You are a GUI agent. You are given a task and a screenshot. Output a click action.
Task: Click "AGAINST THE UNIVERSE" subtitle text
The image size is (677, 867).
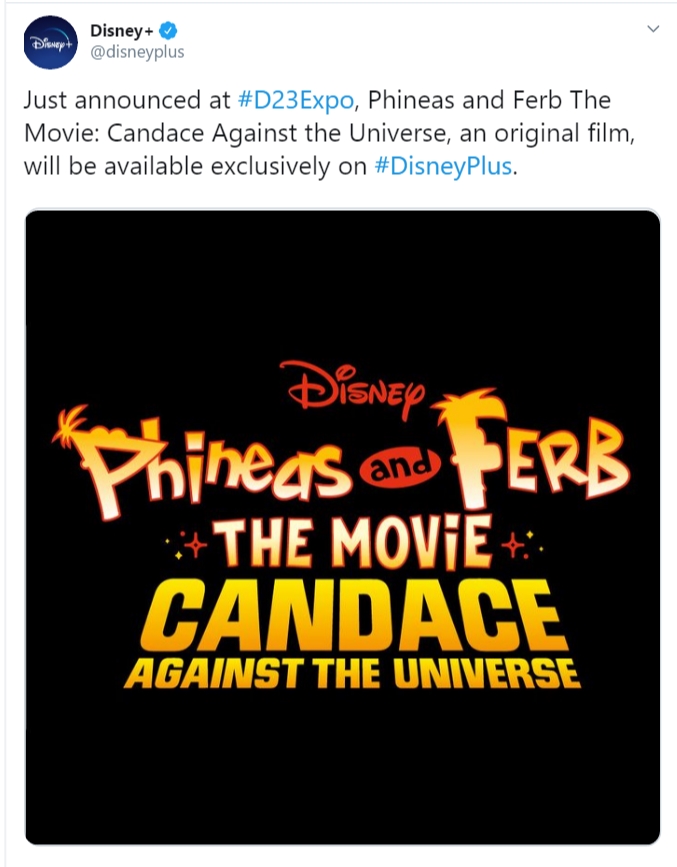point(351,674)
